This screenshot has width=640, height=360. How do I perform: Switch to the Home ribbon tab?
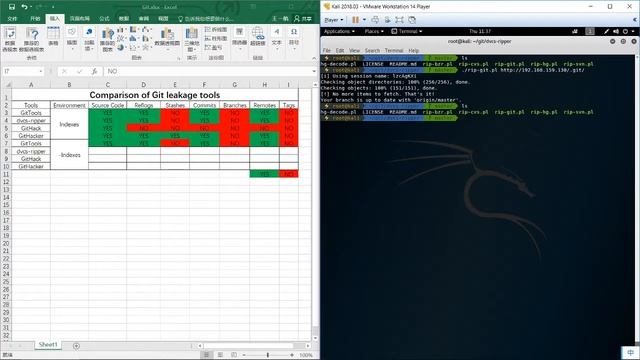pyautogui.click(x=35, y=19)
